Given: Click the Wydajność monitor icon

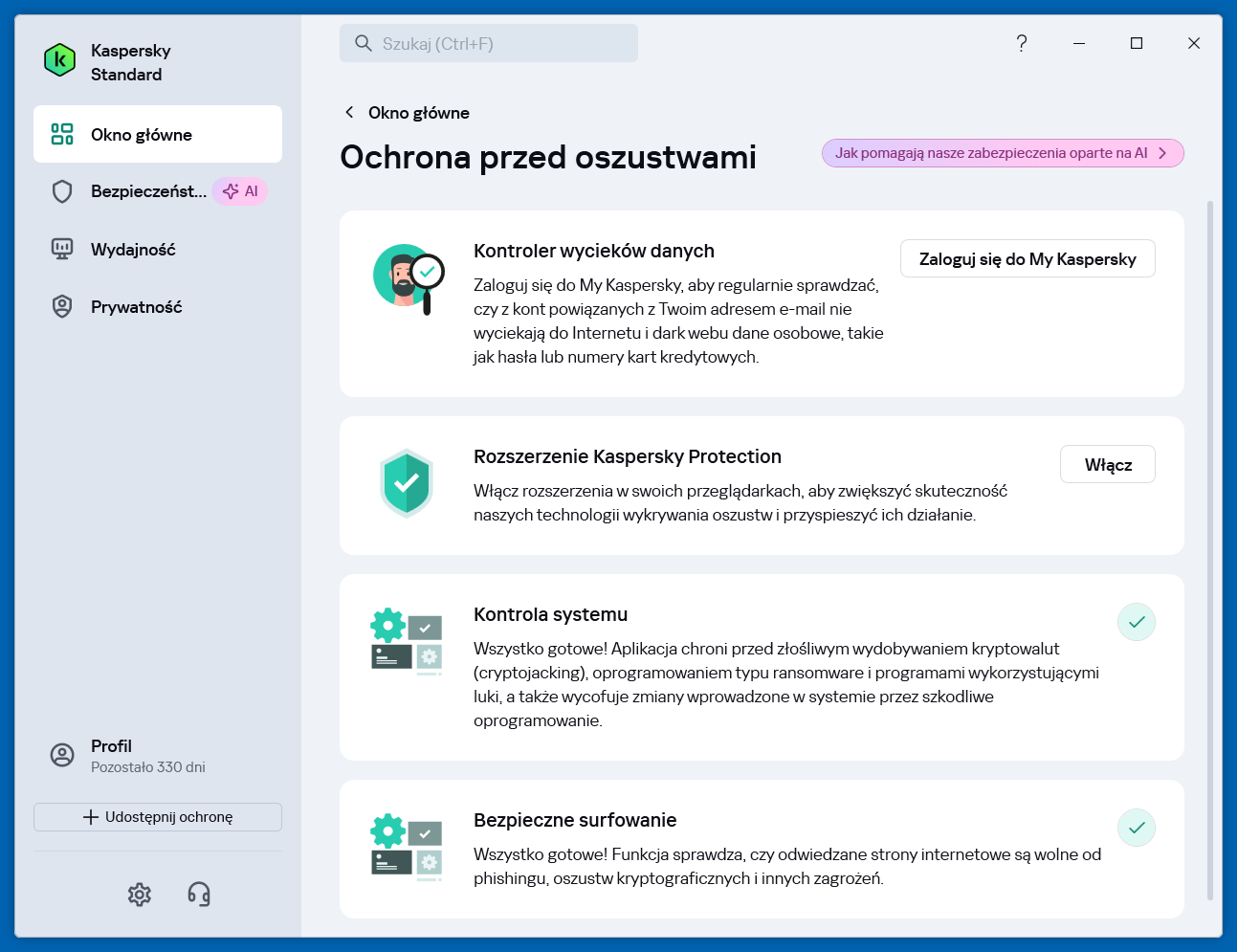Looking at the screenshot, I should pyautogui.click(x=62, y=249).
